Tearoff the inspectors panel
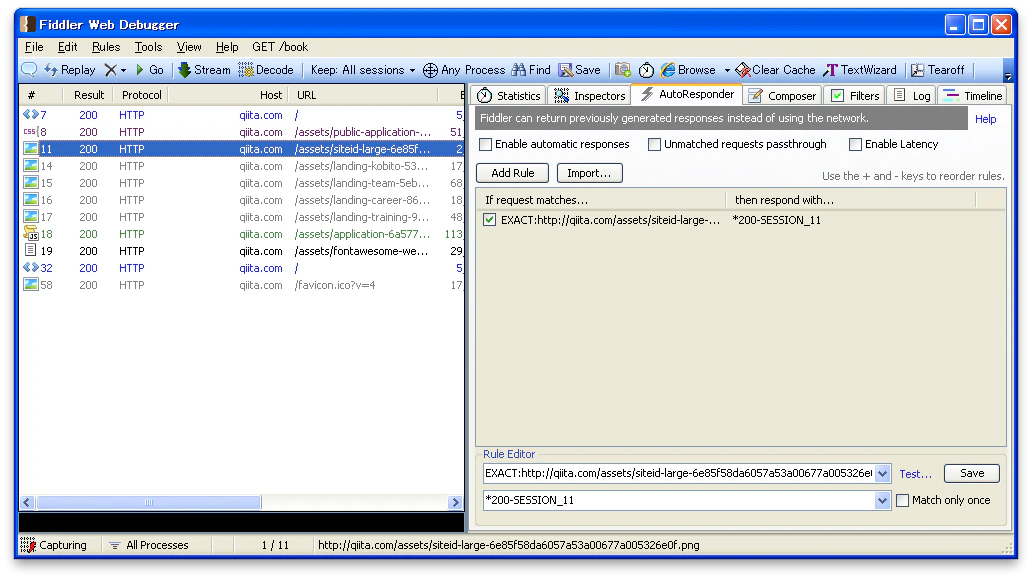This screenshot has height=579, width=1032. pos(937,70)
